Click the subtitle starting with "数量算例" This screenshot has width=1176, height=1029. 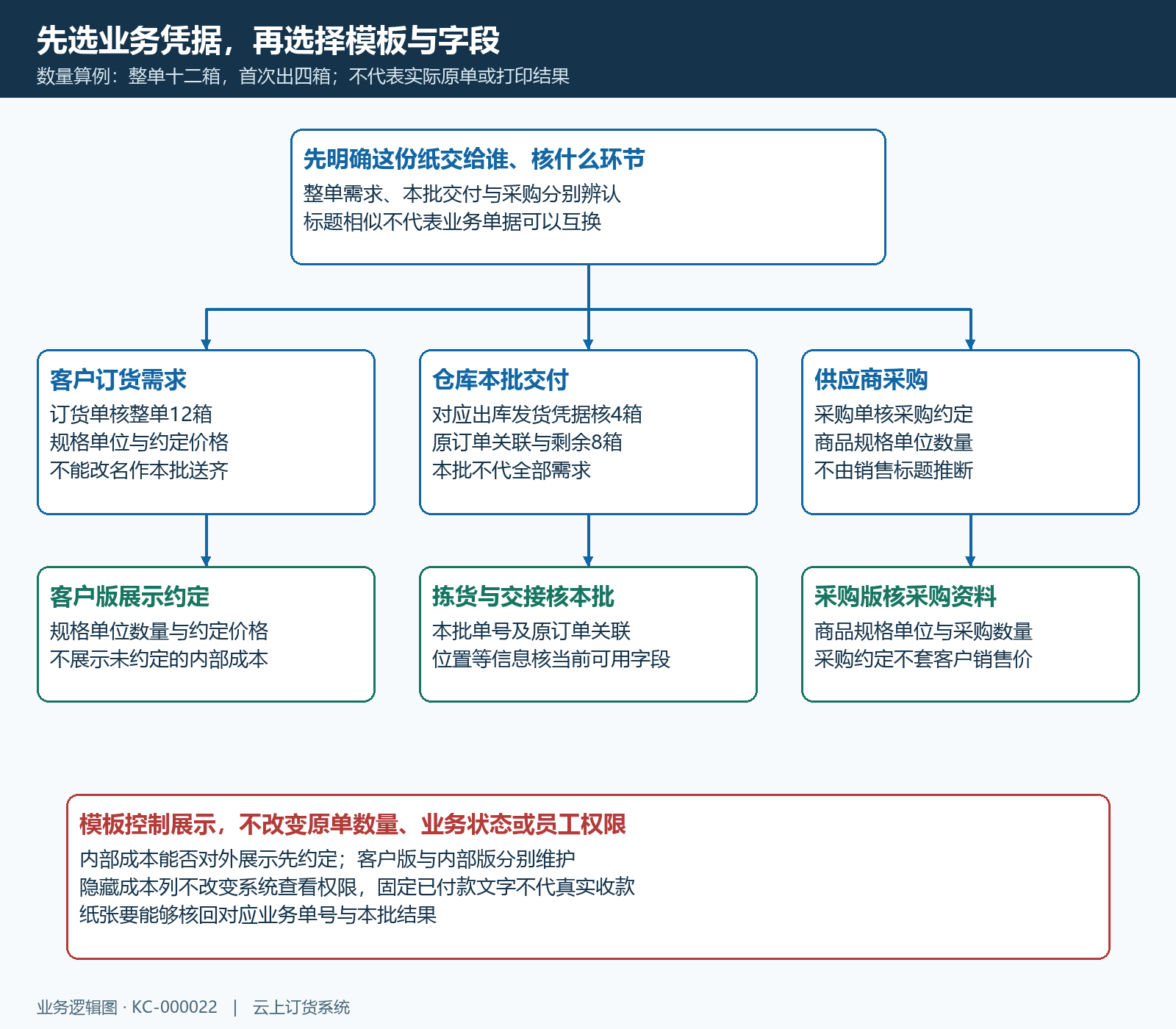coord(303,76)
